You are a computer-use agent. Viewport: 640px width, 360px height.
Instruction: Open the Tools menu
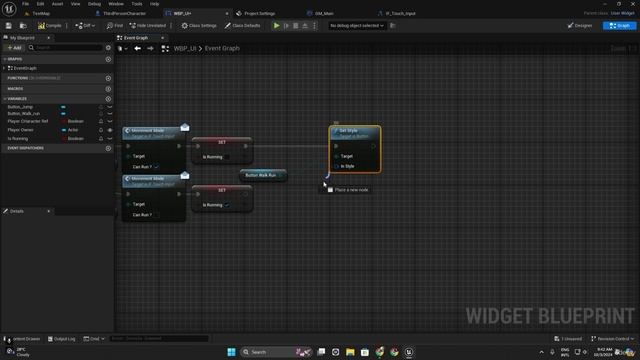(x=137, y=4)
